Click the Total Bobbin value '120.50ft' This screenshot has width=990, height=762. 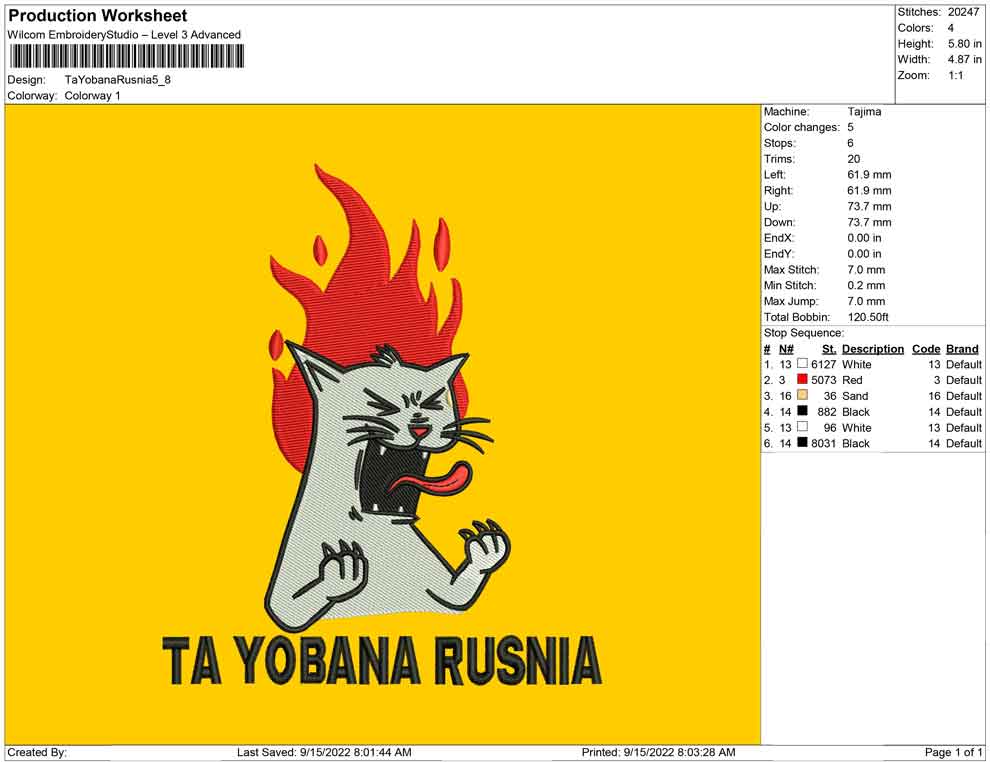[868, 317]
